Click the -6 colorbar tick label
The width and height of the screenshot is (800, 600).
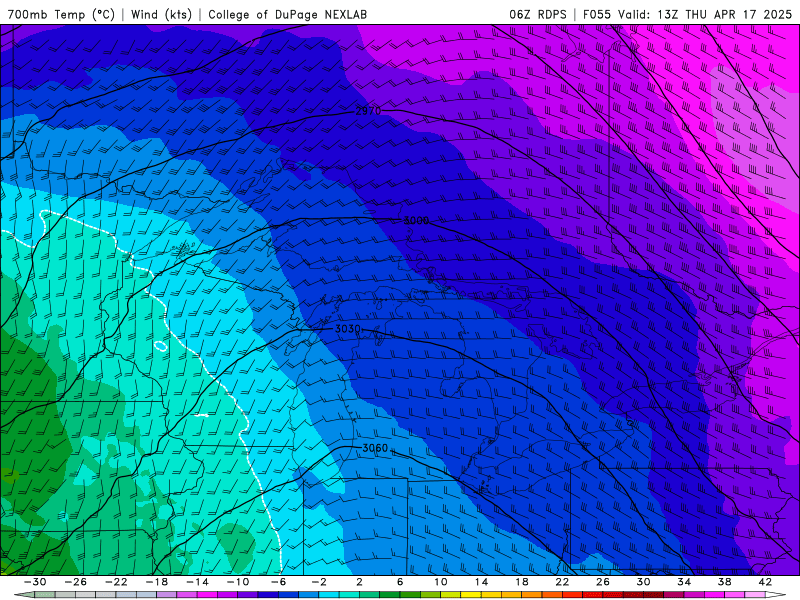click(x=279, y=582)
